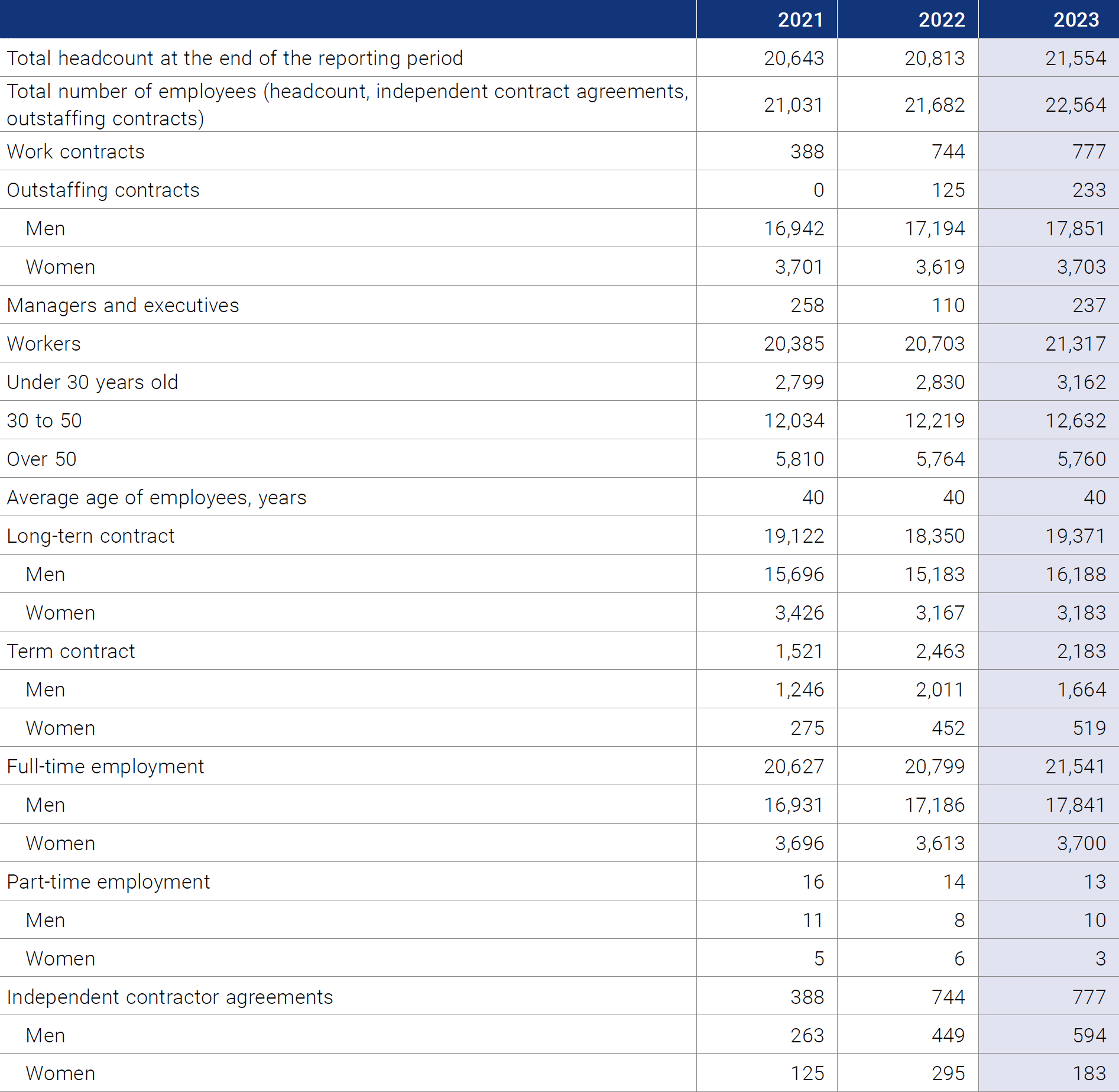Viewport: 1119px width, 1092px height.
Task: Click the value 1,246 for Men
Action: (799, 689)
